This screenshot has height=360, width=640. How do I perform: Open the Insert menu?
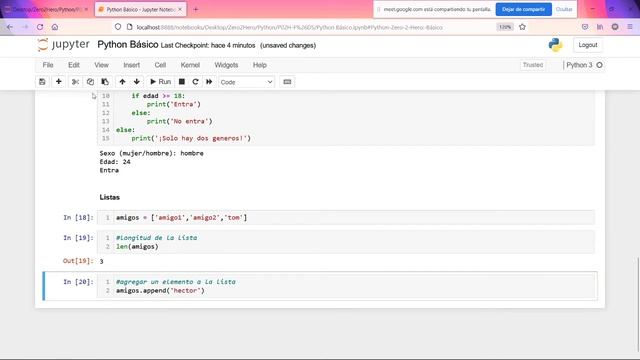(x=131, y=65)
